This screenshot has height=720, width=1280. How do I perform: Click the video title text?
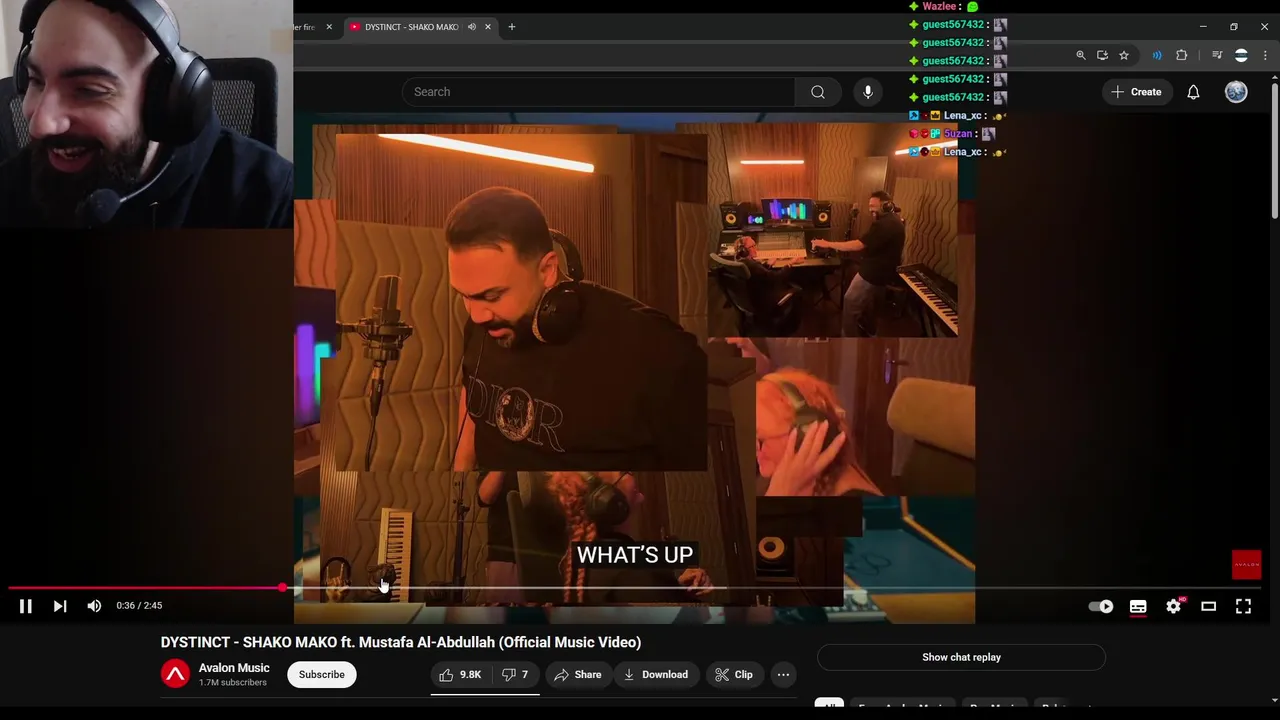pos(401,642)
